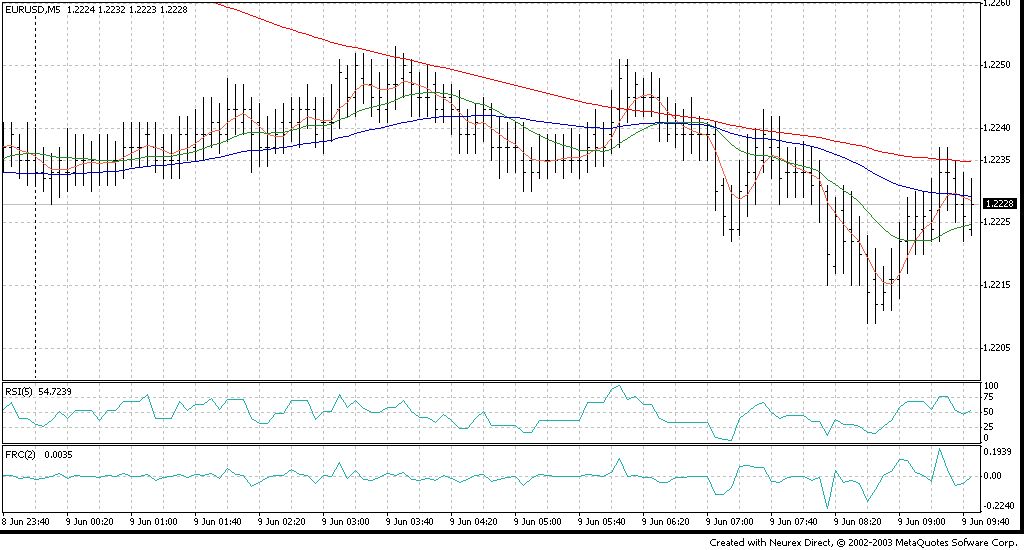The width and height of the screenshot is (1024, 550).
Task: Click the RSI scale value 75
Action: pyautogui.click(x=989, y=397)
